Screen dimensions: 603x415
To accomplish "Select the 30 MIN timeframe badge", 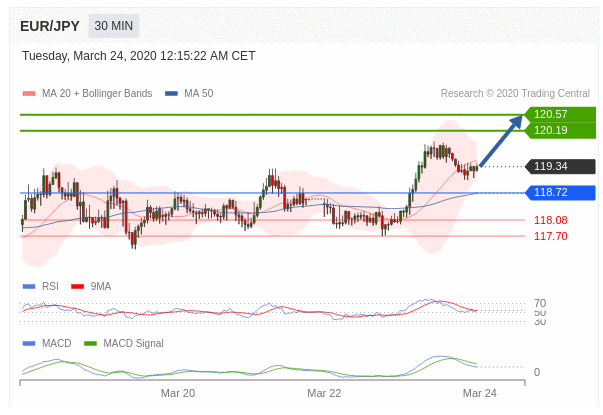I will (x=114, y=27).
